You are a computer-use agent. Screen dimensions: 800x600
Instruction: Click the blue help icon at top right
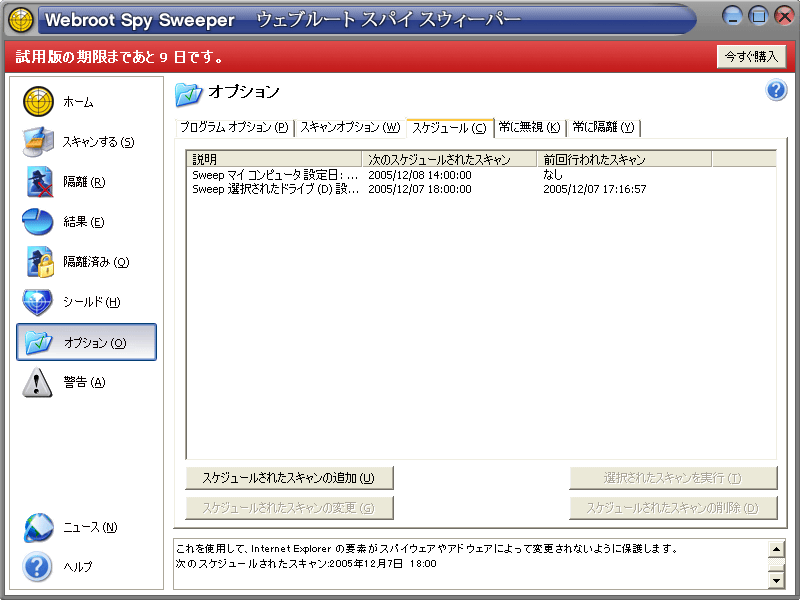[x=776, y=91]
